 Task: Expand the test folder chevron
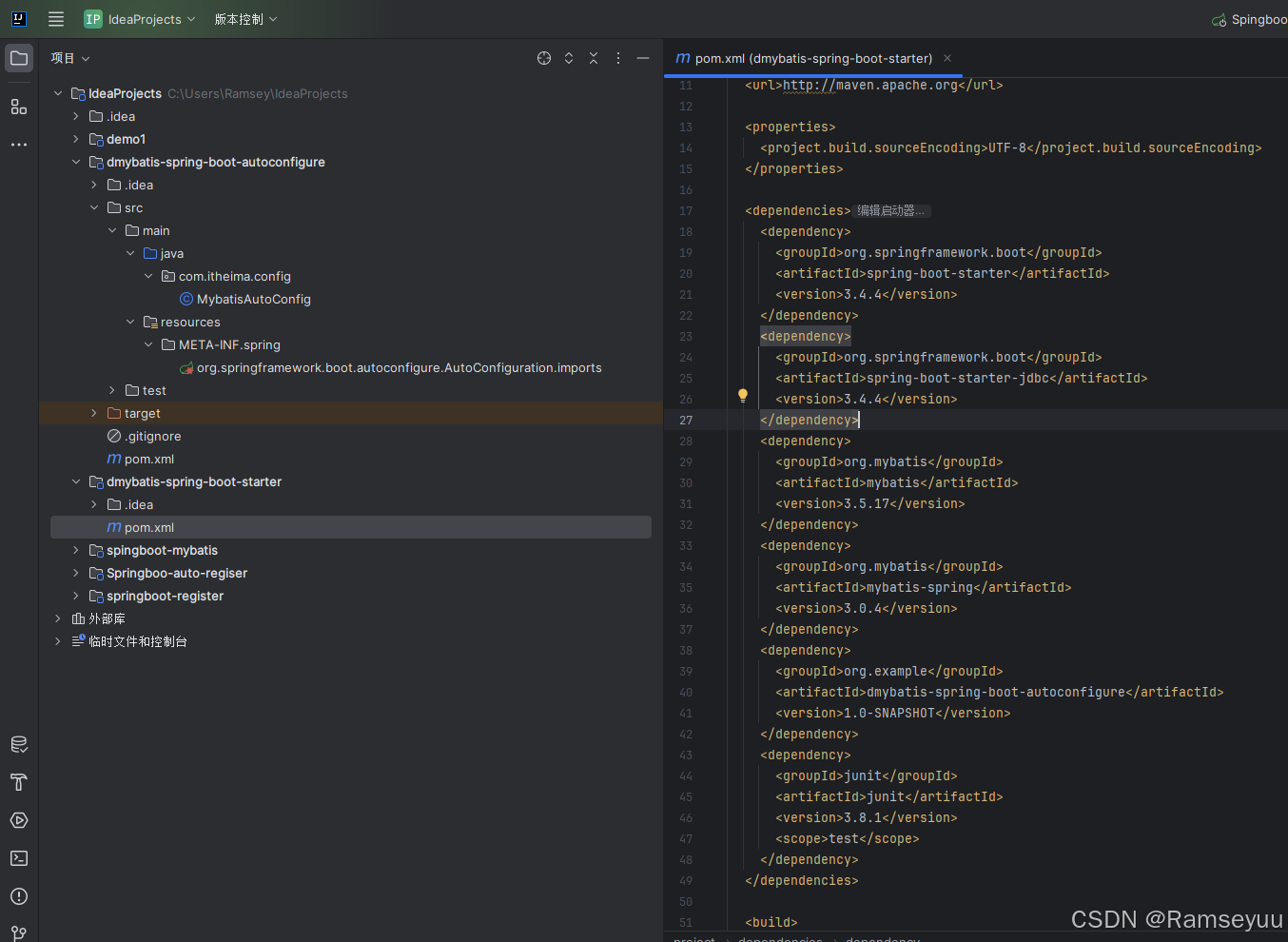pos(112,390)
